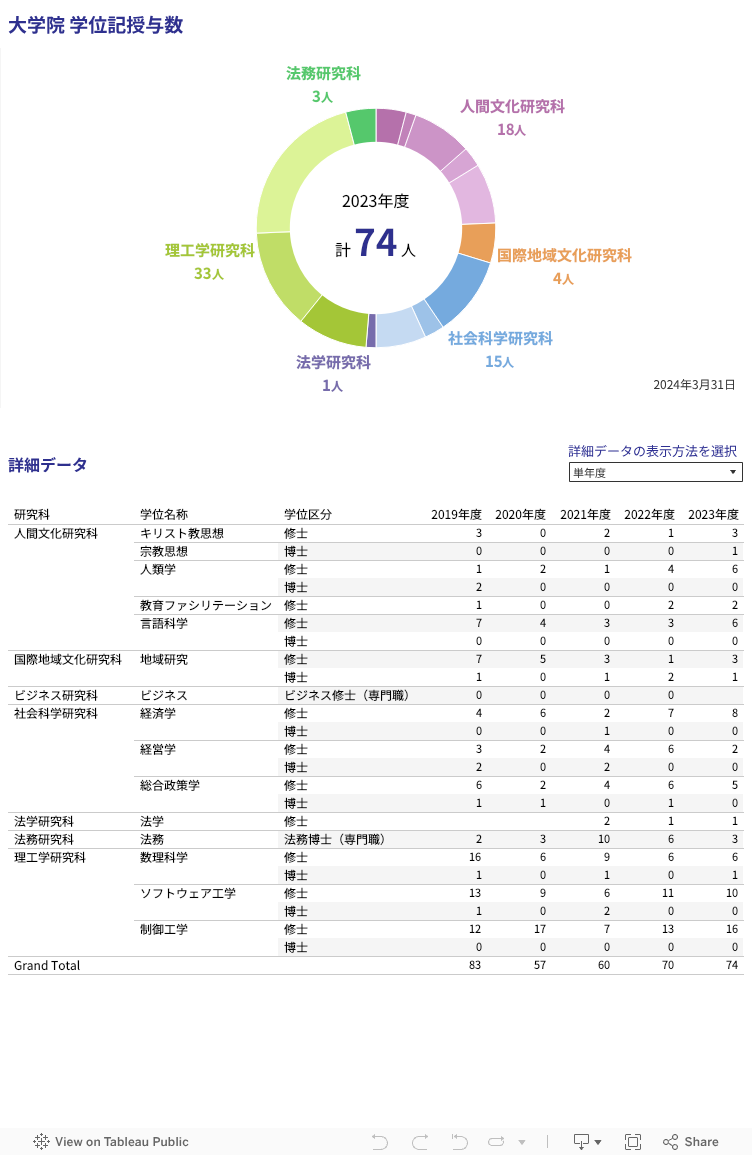
Task: Click the 人間文化研究科 chart label
Action: pos(512,107)
